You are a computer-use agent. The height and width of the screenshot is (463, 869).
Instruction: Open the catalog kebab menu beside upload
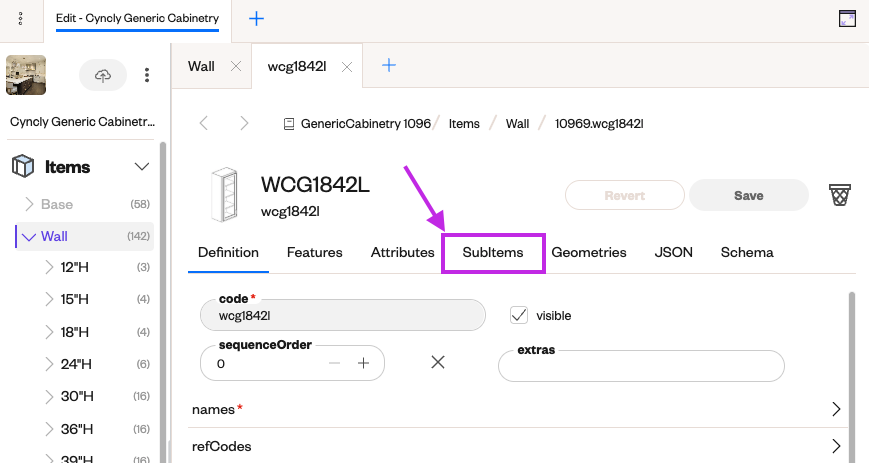point(147,75)
